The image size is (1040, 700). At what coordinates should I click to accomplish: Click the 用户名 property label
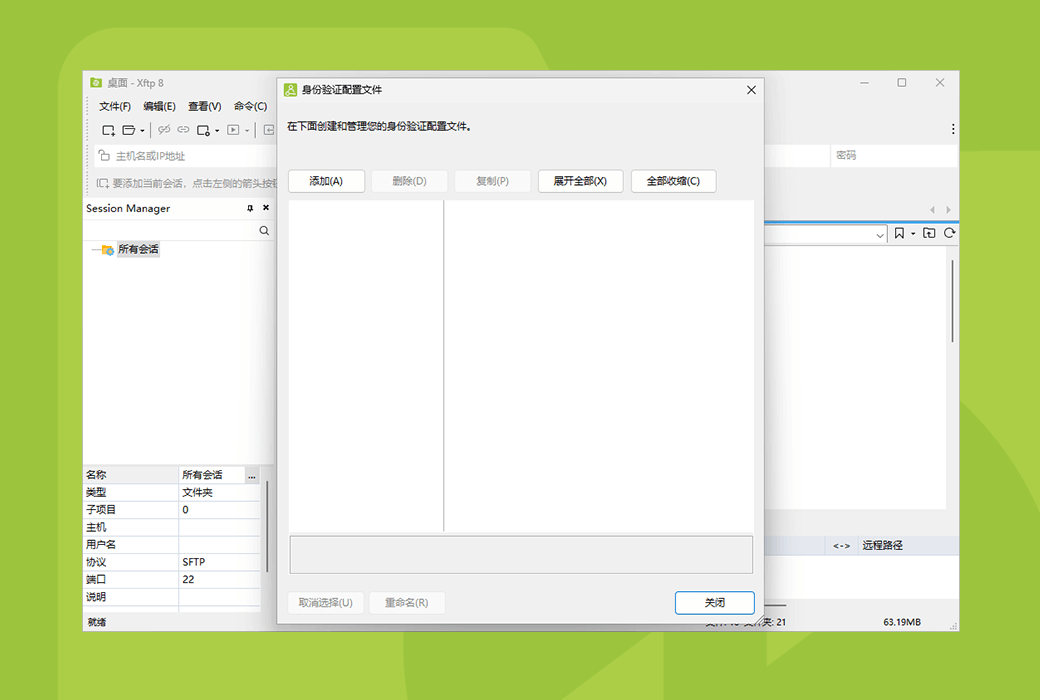(x=101, y=544)
